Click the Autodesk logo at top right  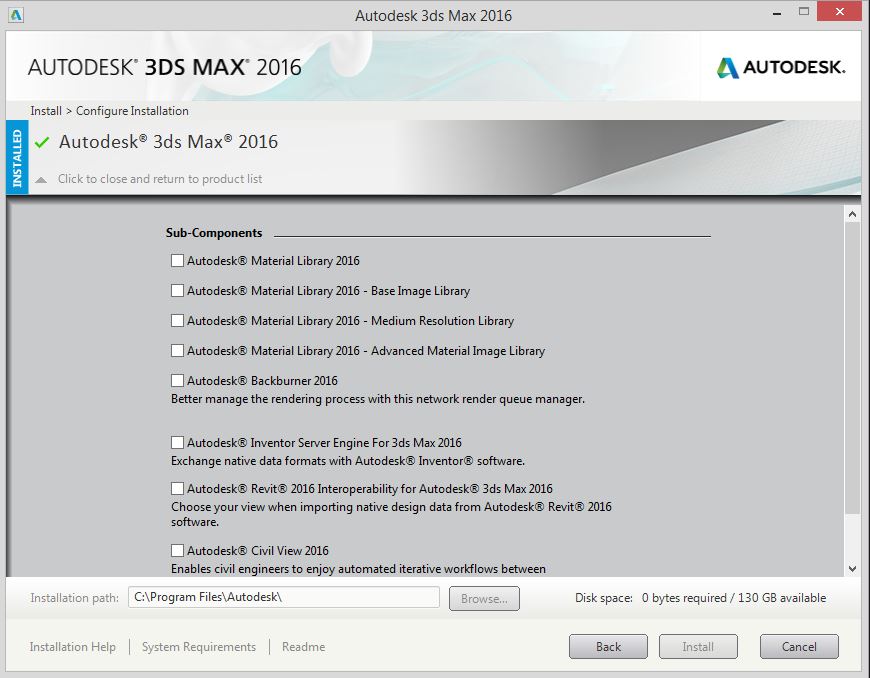(781, 68)
